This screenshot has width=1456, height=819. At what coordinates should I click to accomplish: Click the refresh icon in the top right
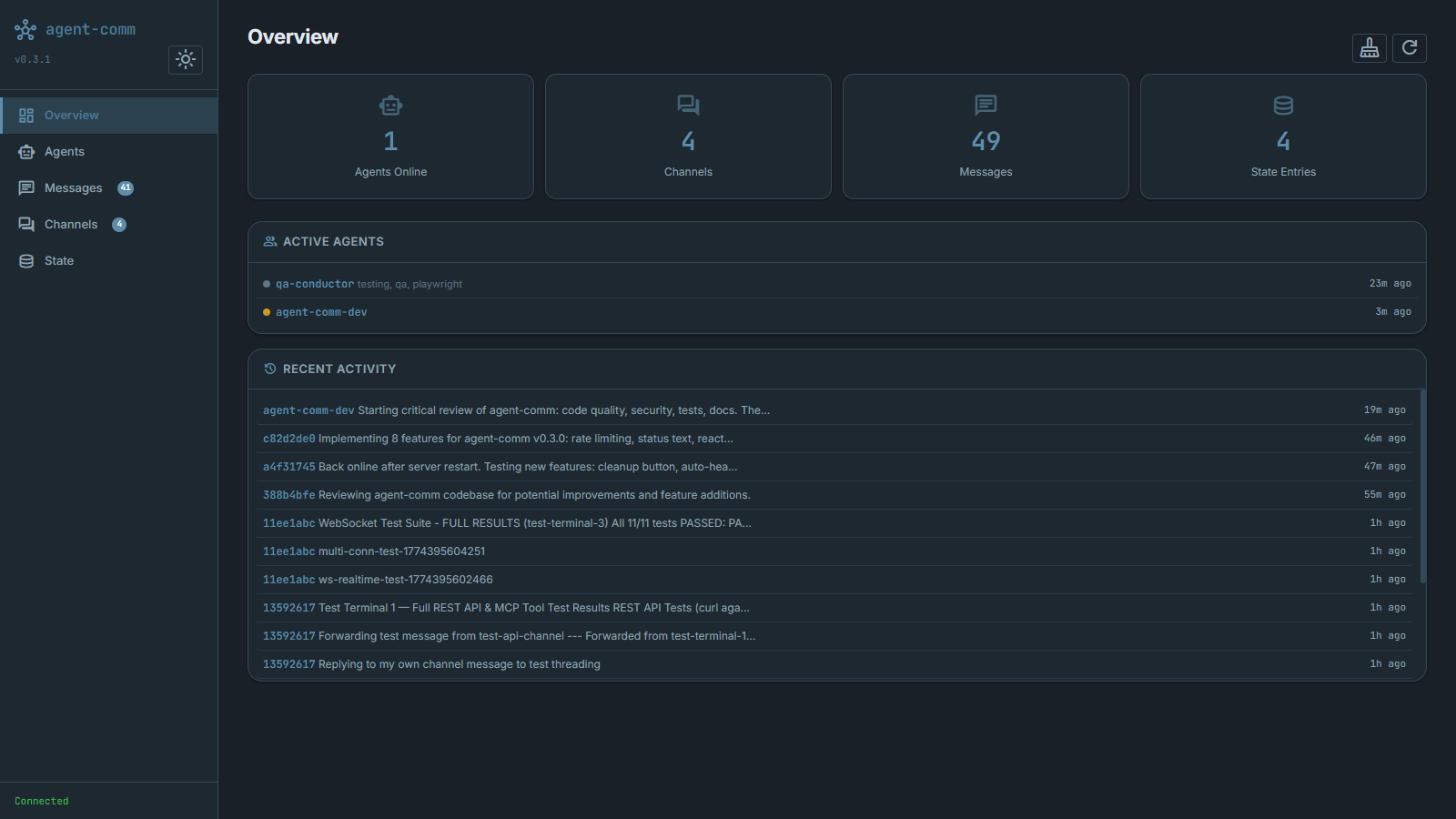[x=1409, y=48]
